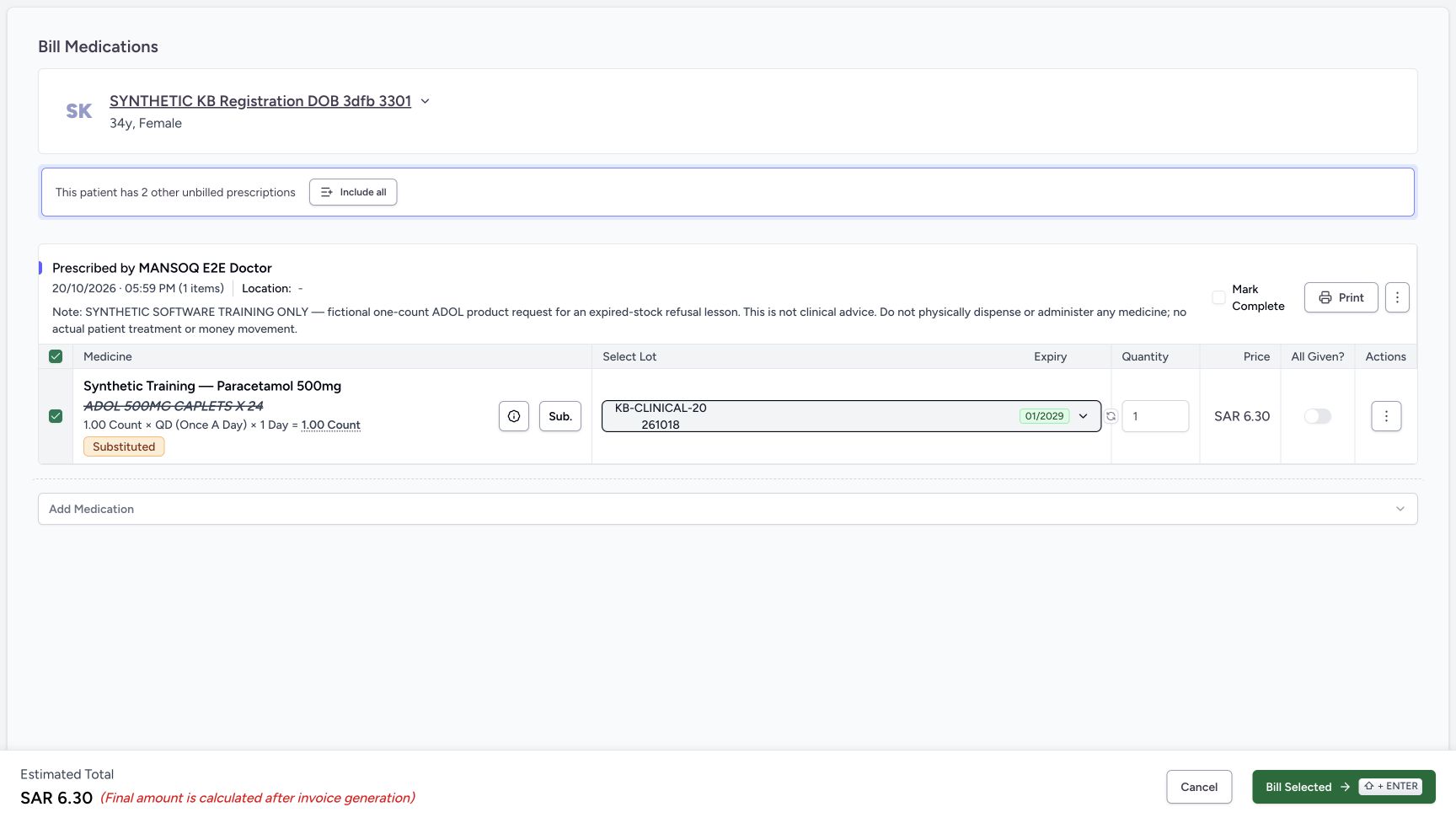Click the 1.00 Count dotted total
1456x823 pixels.
pyautogui.click(x=331, y=425)
